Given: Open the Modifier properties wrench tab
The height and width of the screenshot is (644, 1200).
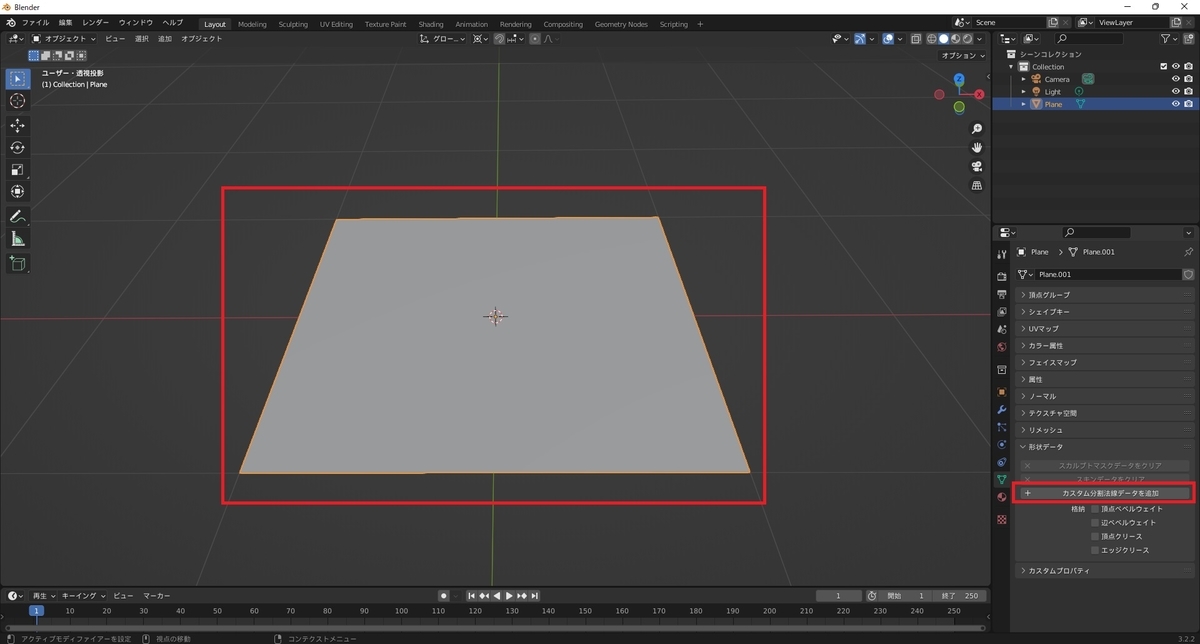Looking at the screenshot, I should coord(1002,410).
